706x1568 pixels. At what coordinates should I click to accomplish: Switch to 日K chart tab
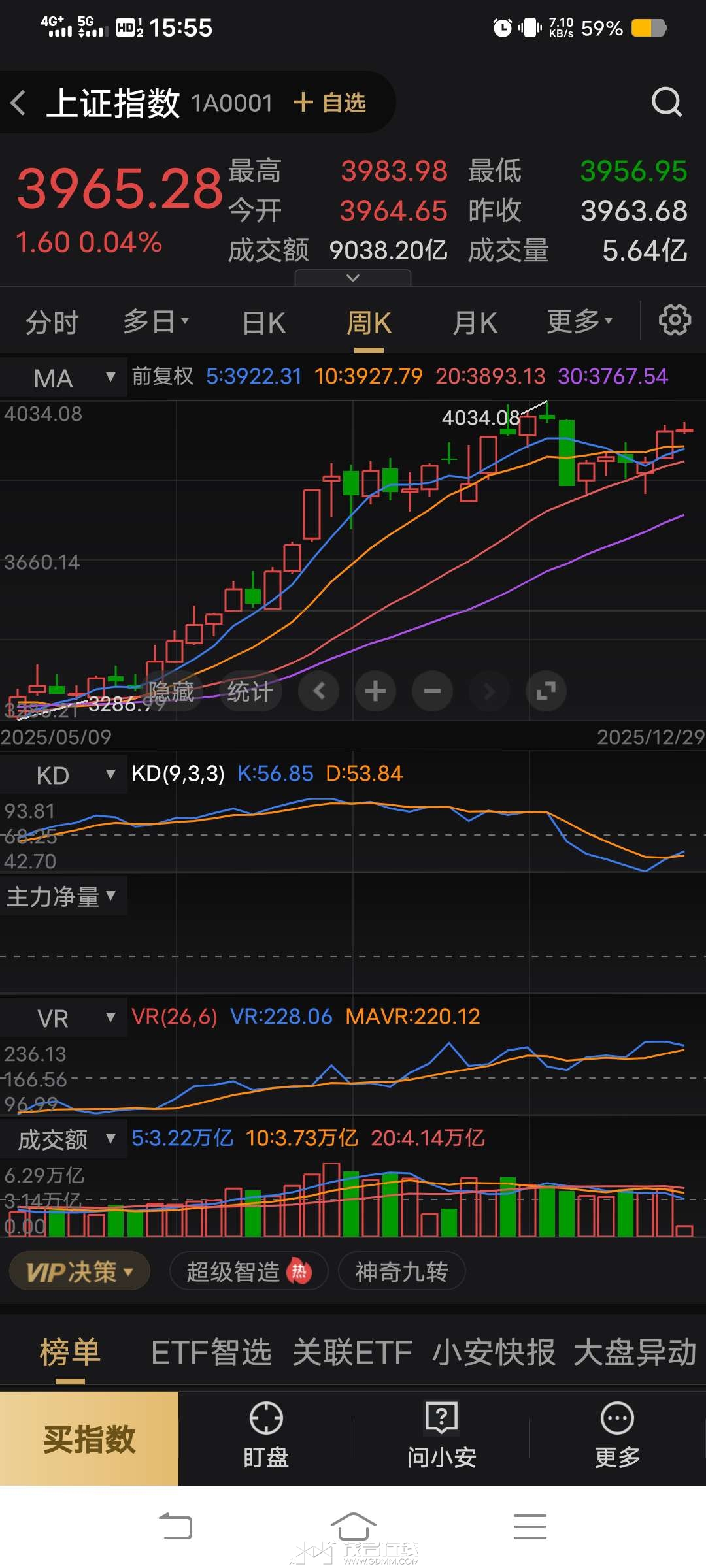coord(263,323)
